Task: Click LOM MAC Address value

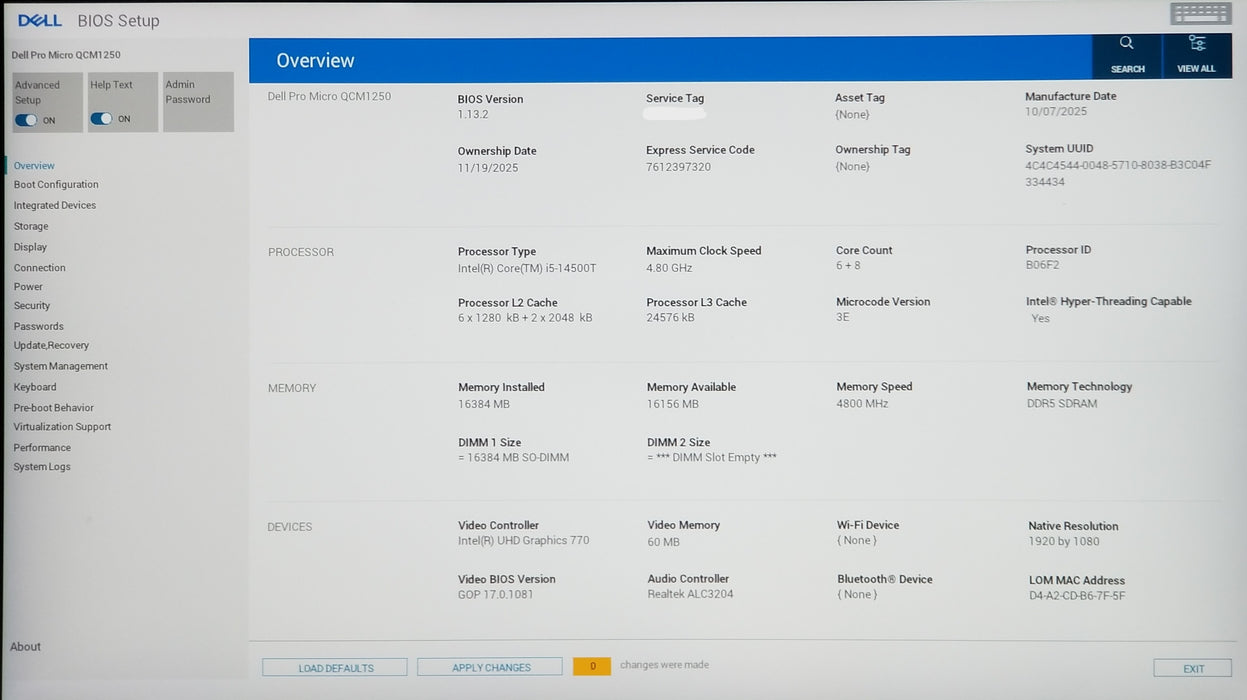Action: pyautogui.click(x=1077, y=597)
